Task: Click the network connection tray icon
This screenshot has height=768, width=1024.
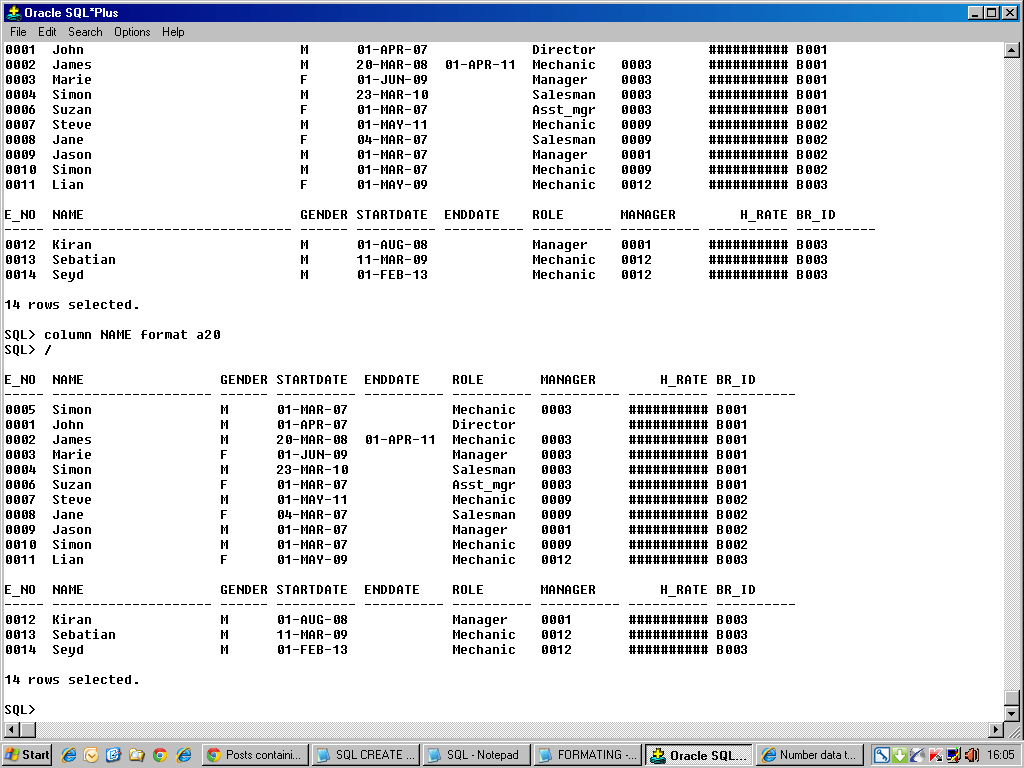Action: (918, 755)
